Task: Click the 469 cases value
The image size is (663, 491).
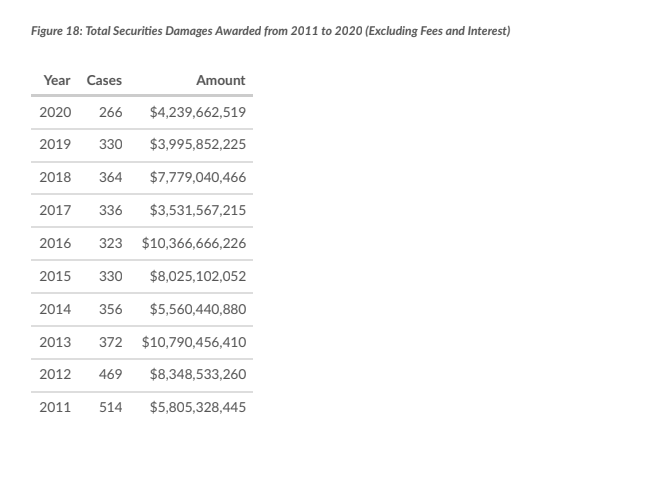Action: 111,375
